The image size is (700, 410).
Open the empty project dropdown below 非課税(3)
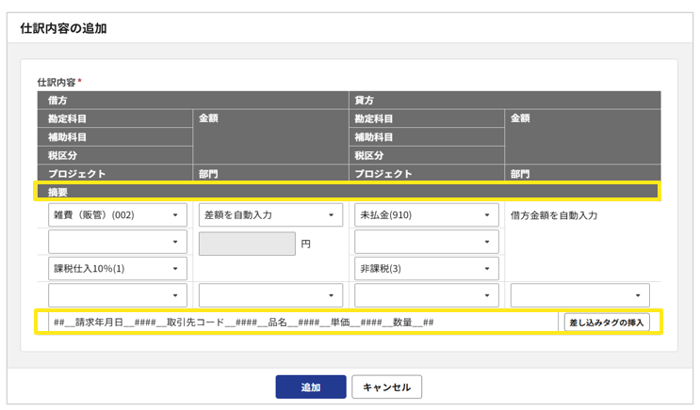click(427, 295)
